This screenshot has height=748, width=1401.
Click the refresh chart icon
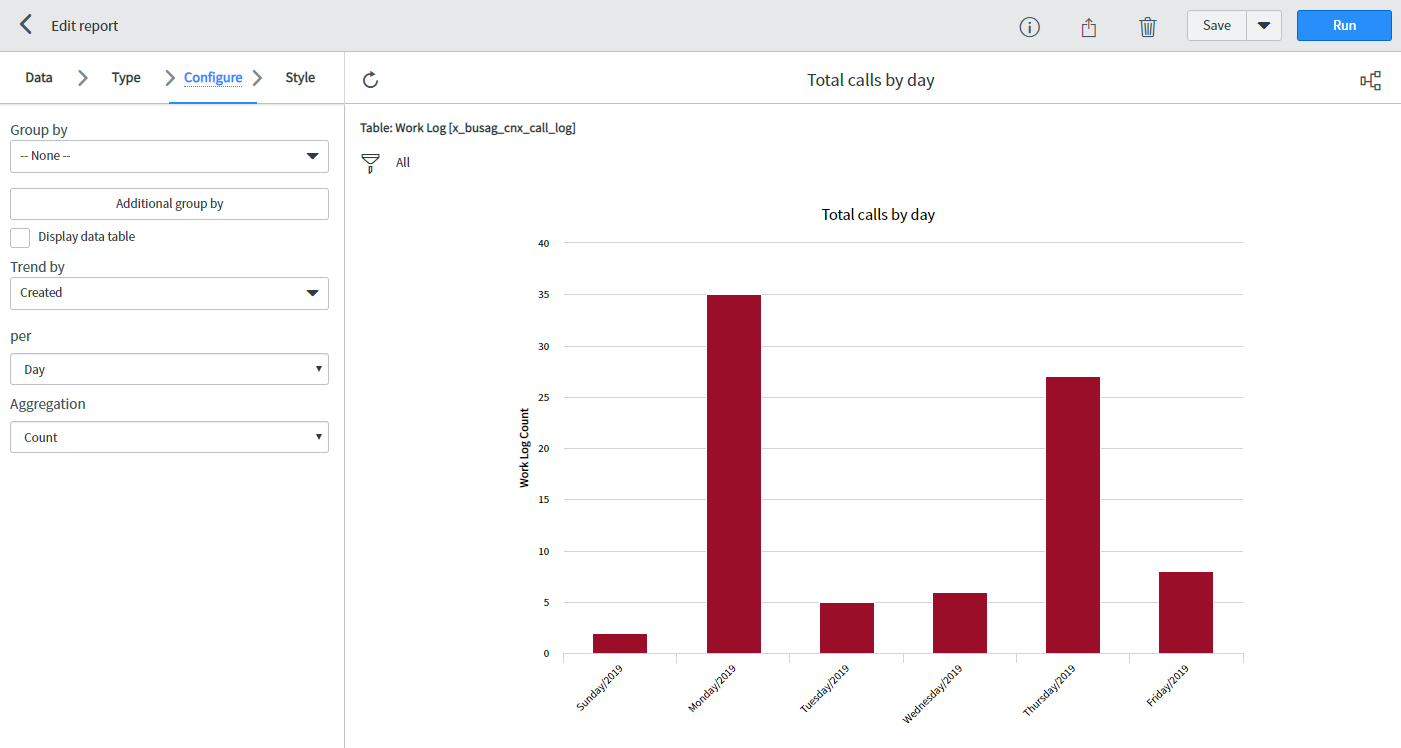(x=370, y=80)
